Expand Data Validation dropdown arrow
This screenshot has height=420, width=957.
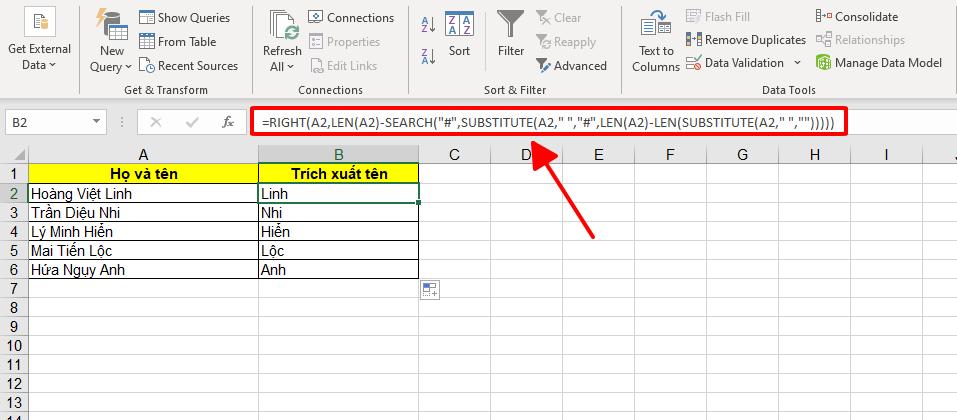797,62
